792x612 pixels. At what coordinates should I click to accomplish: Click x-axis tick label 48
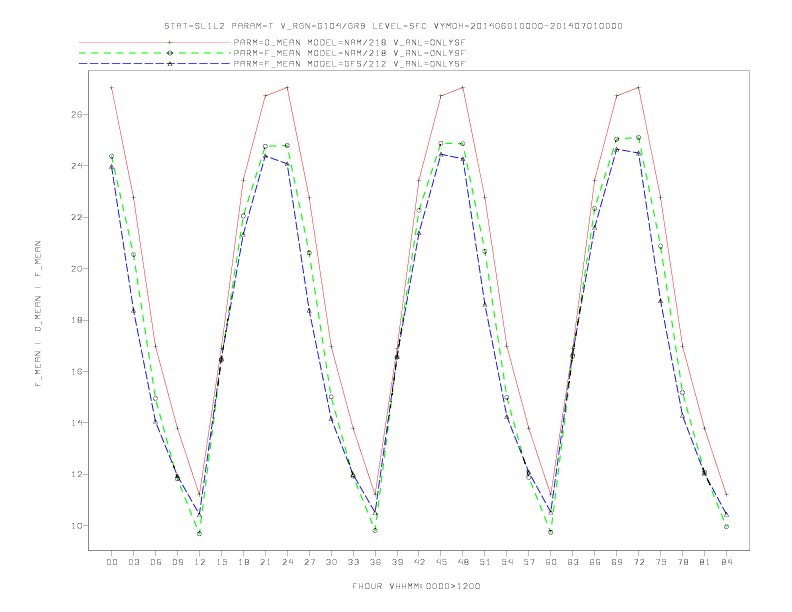(463, 562)
